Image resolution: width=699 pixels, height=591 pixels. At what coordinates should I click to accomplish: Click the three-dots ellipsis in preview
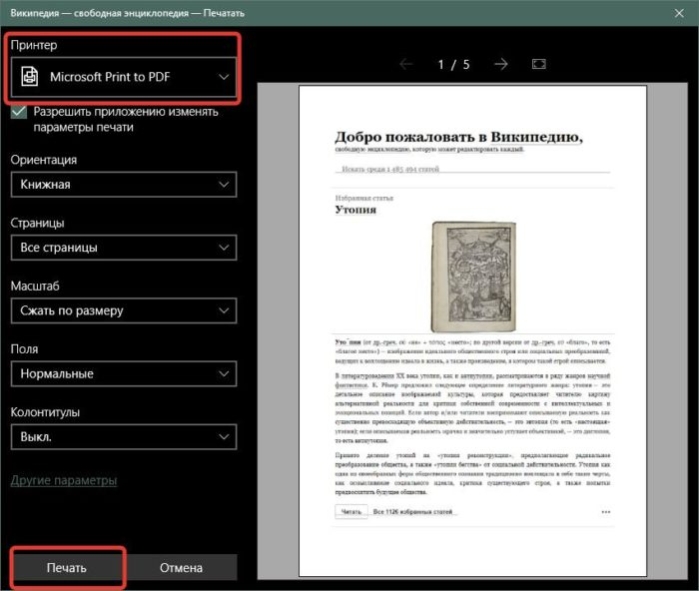pyautogui.click(x=605, y=512)
